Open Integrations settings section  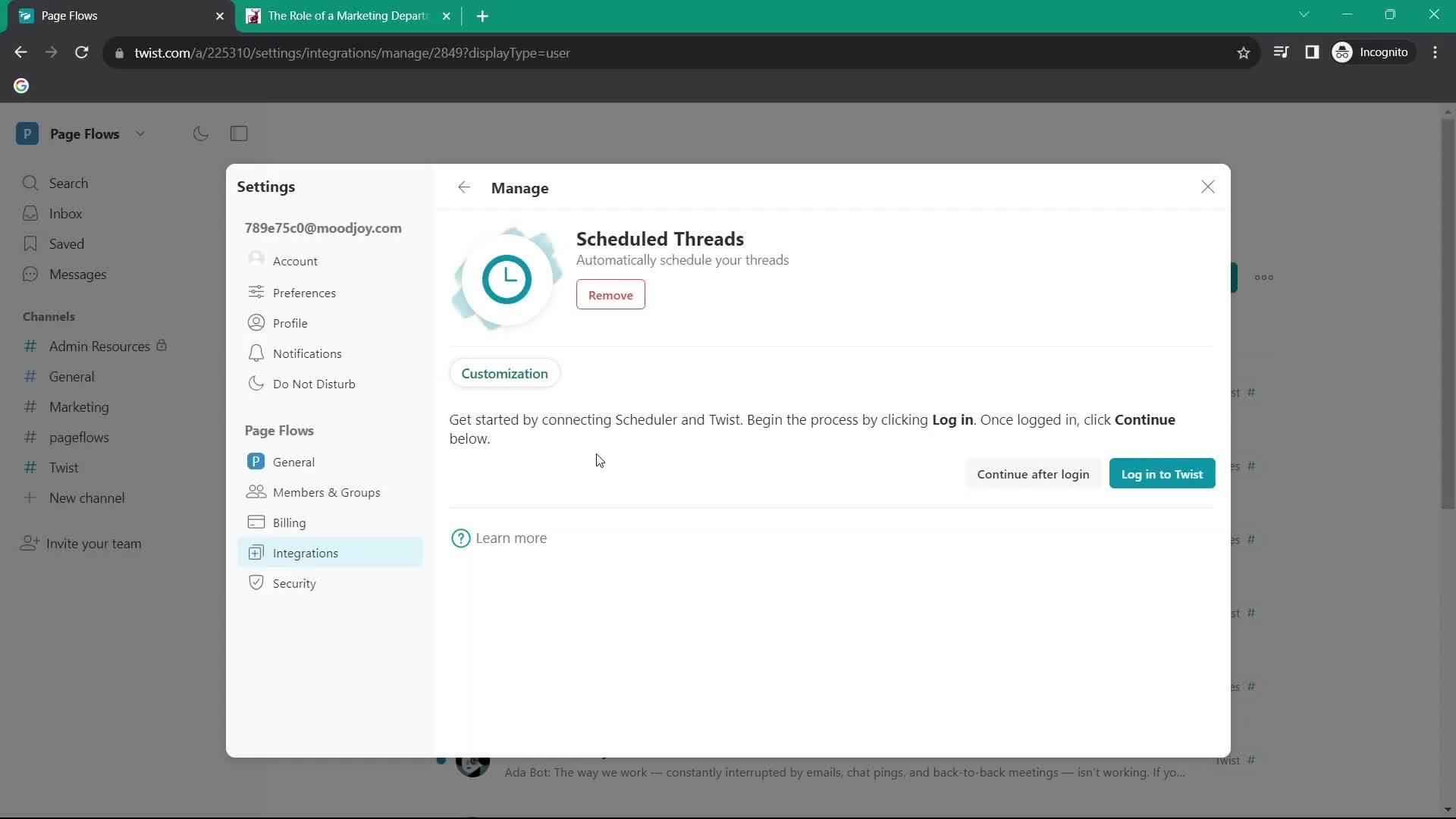tap(306, 553)
